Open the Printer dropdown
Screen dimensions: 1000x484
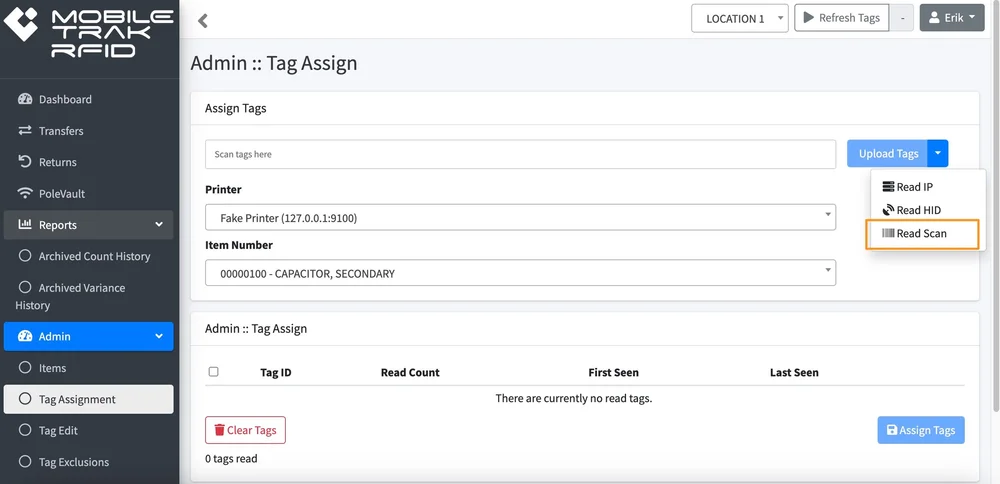[x=520, y=217]
